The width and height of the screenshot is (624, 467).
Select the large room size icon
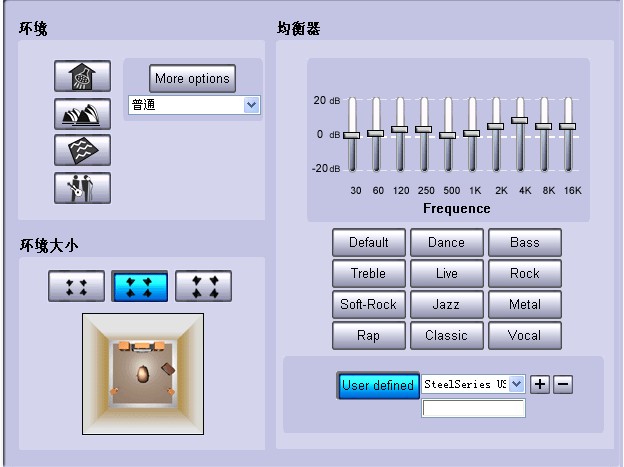pyautogui.click(x=203, y=287)
